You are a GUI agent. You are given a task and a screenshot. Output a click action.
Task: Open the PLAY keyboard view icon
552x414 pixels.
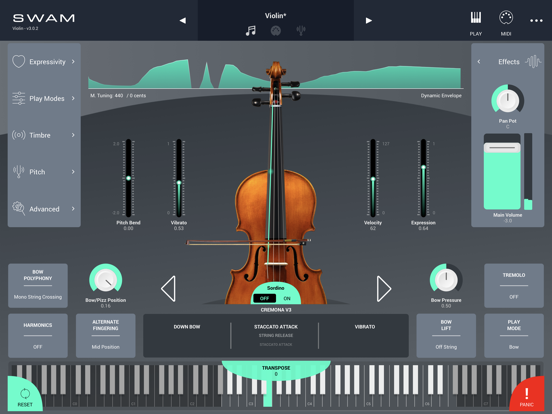pyautogui.click(x=476, y=18)
